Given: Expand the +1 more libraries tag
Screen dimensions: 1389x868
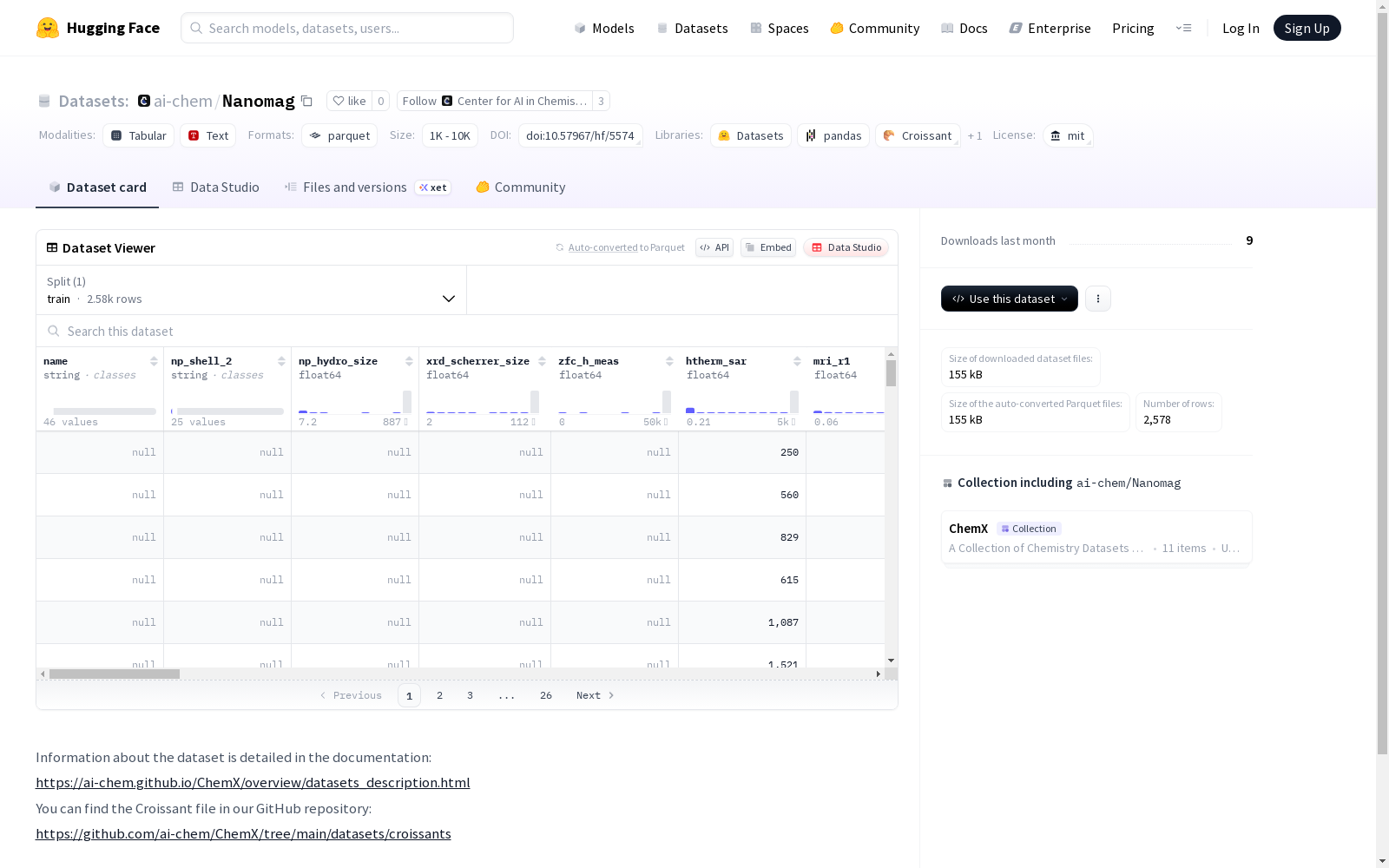Looking at the screenshot, I should click(x=975, y=135).
